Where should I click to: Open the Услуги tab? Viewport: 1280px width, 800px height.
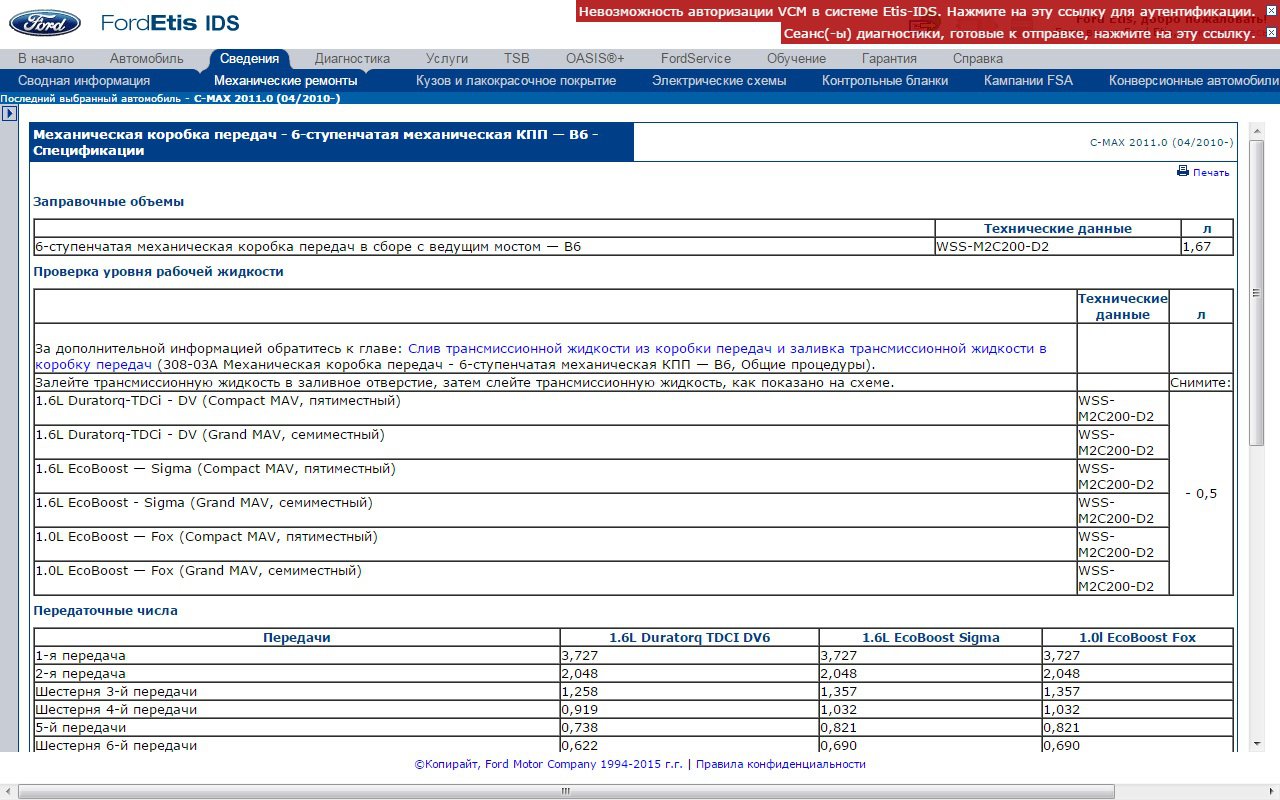click(446, 58)
